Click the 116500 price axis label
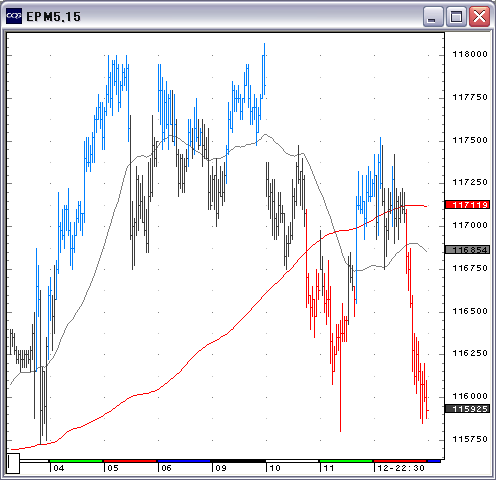The height and width of the screenshot is (480, 496). coord(470,311)
